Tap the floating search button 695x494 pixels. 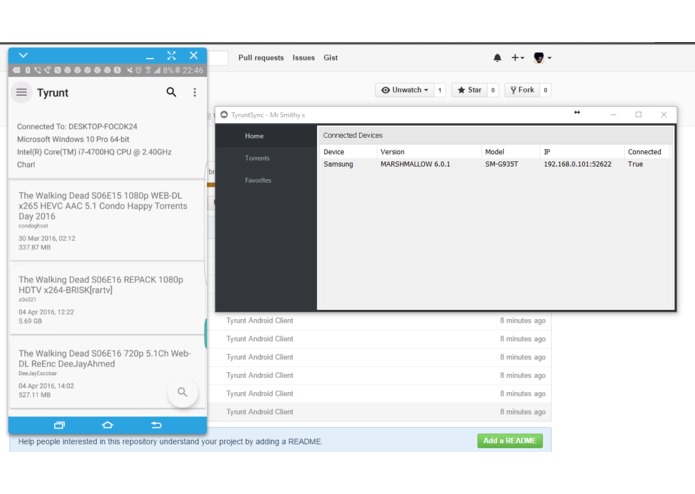click(x=183, y=392)
